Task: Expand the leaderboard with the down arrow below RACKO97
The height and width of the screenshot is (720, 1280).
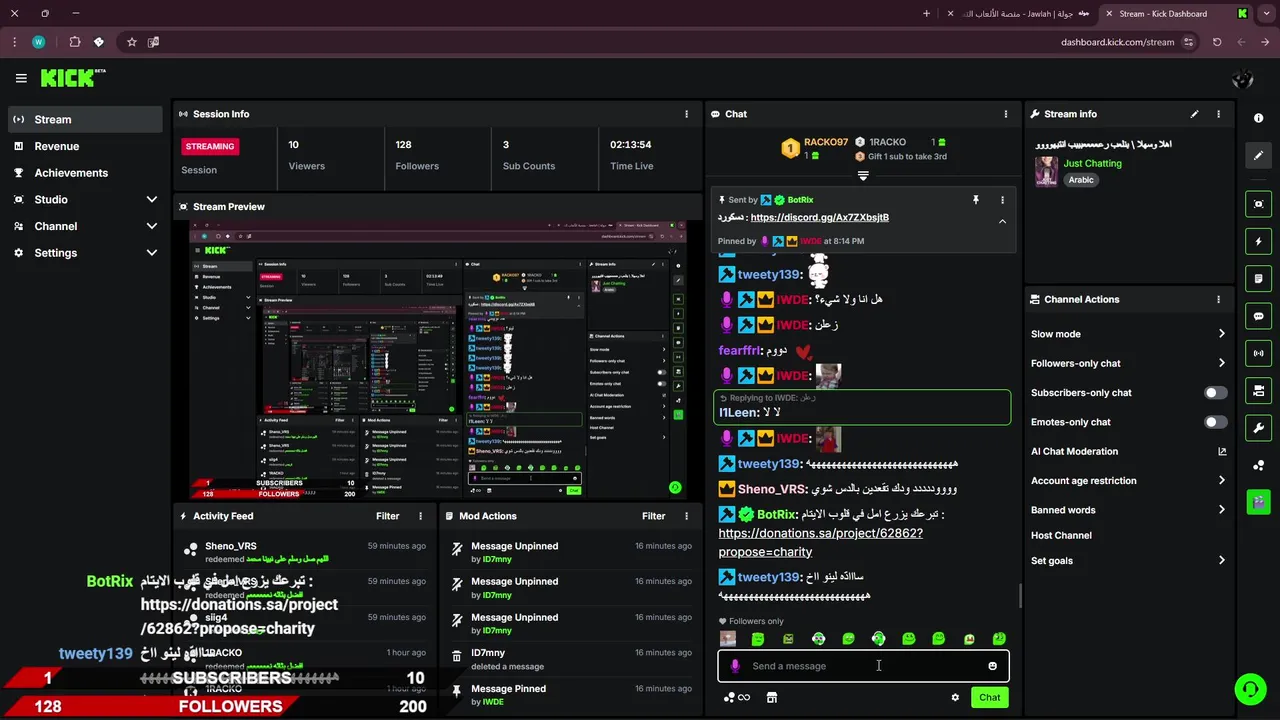Action: 863,176
